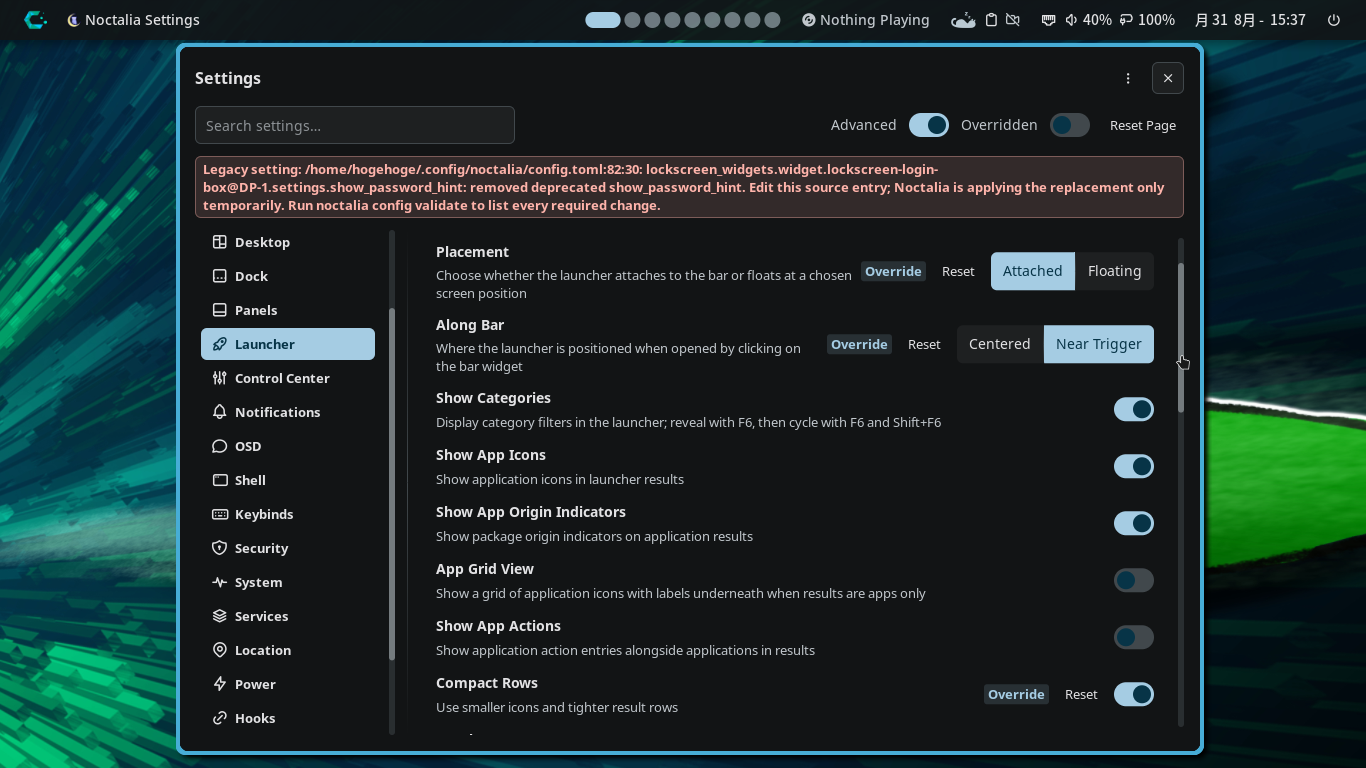Toggle the Overridden filter switch
1366x768 pixels.
1070,125
